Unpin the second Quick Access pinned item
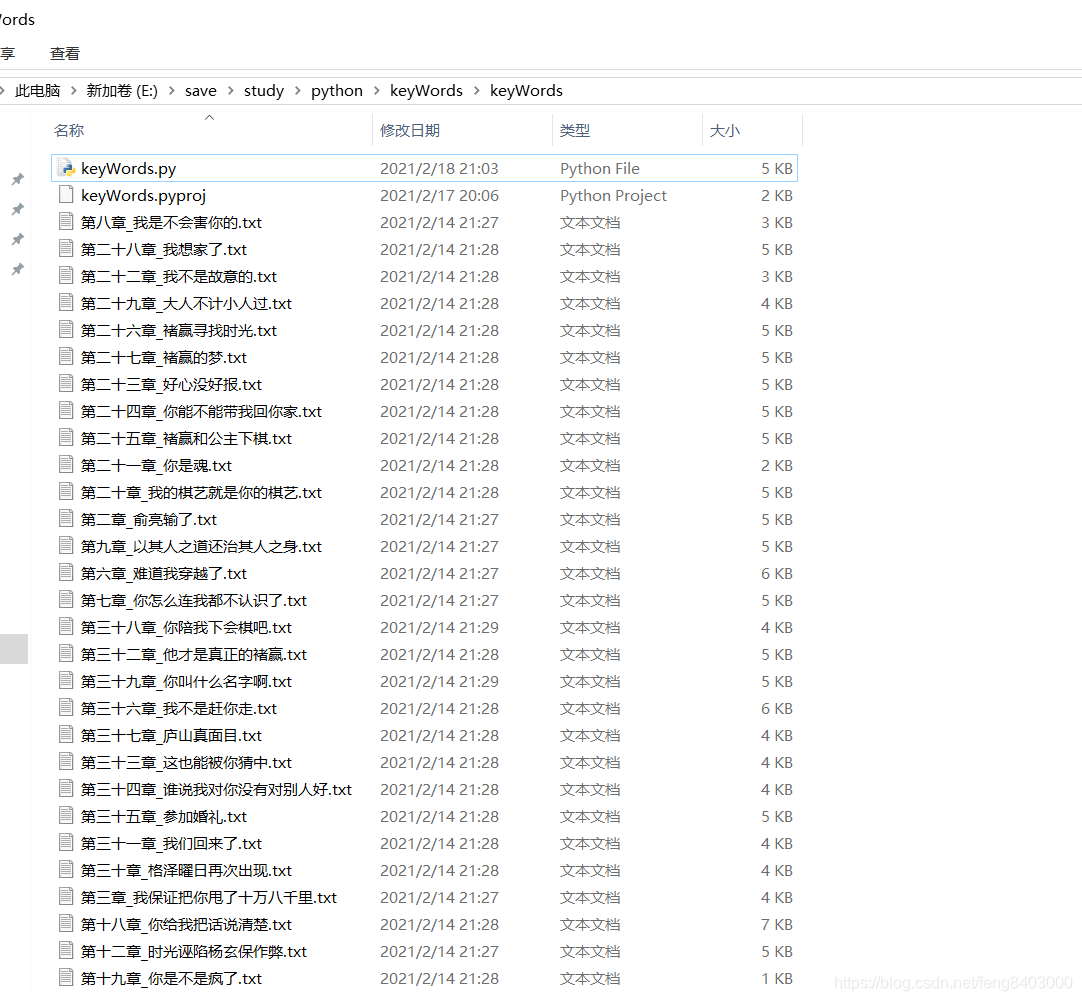The image size is (1082, 1001). click(17, 209)
